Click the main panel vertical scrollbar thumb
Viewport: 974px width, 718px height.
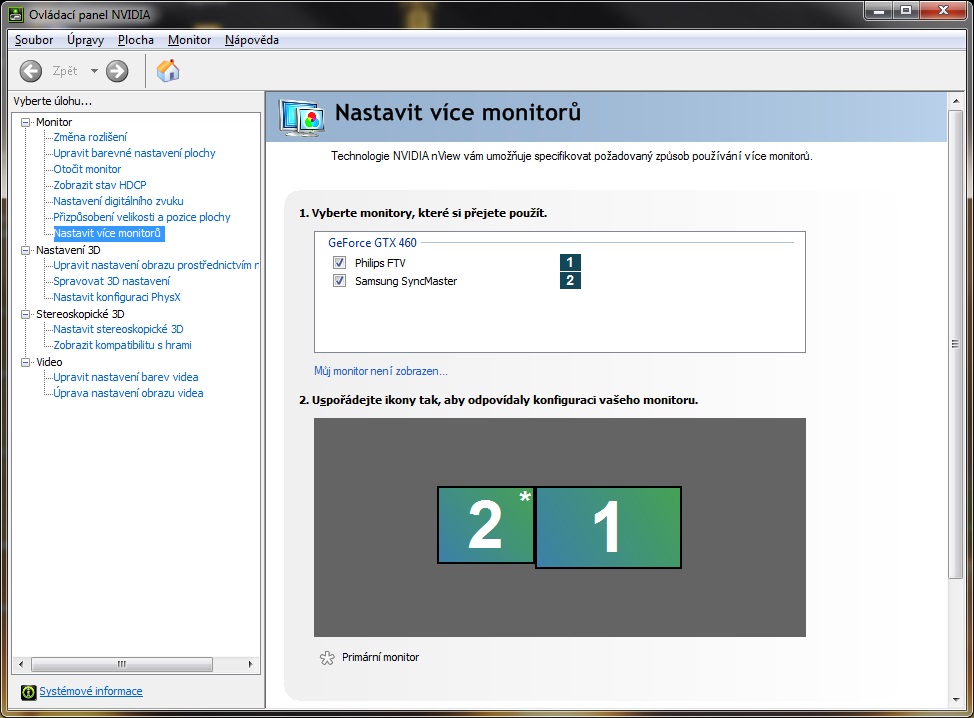tap(955, 344)
